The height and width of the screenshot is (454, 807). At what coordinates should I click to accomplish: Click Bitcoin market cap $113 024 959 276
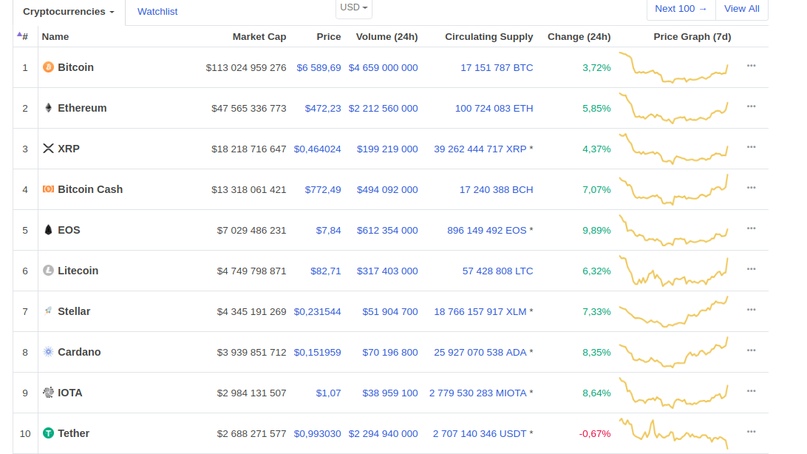246,67
